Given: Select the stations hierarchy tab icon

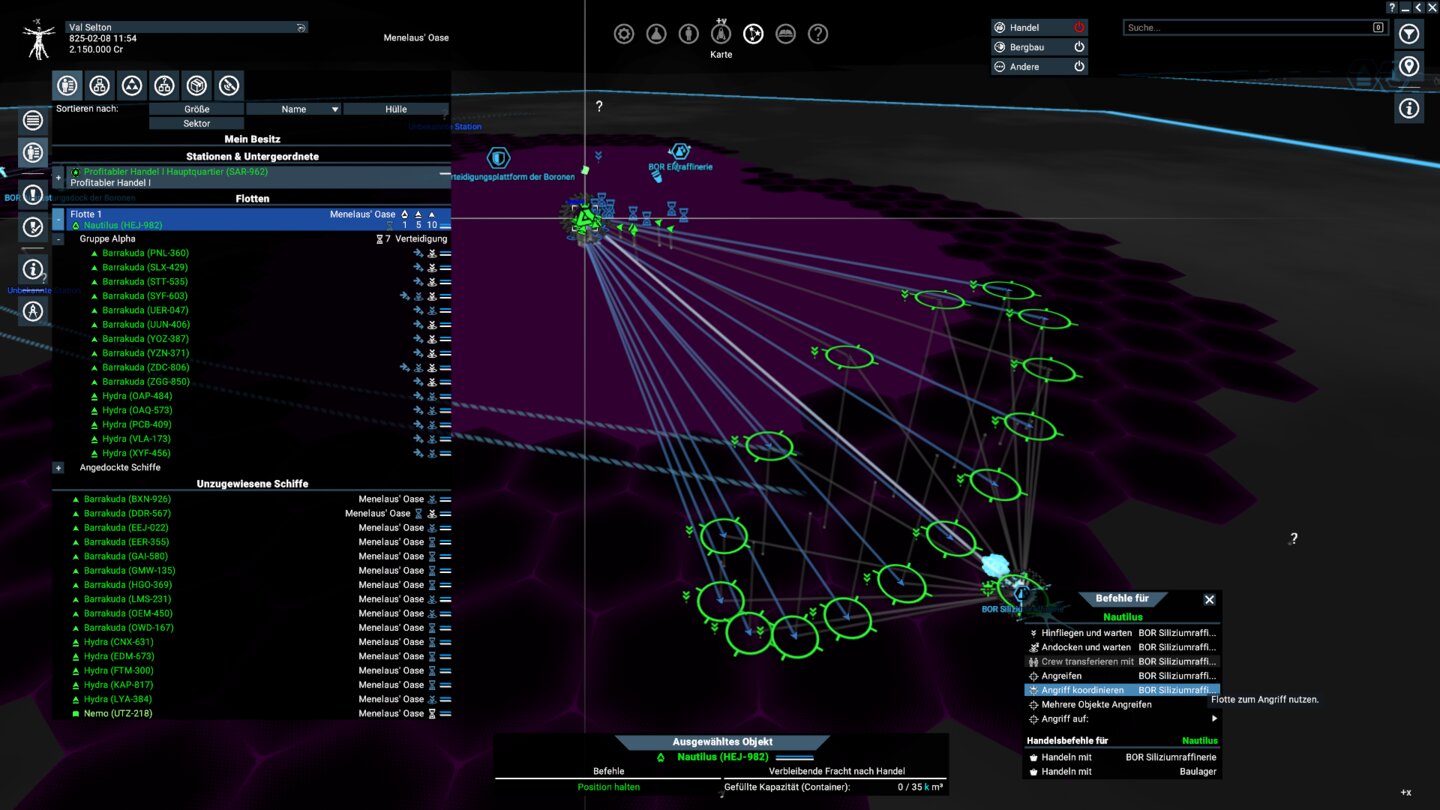Looking at the screenshot, I should [x=99, y=86].
